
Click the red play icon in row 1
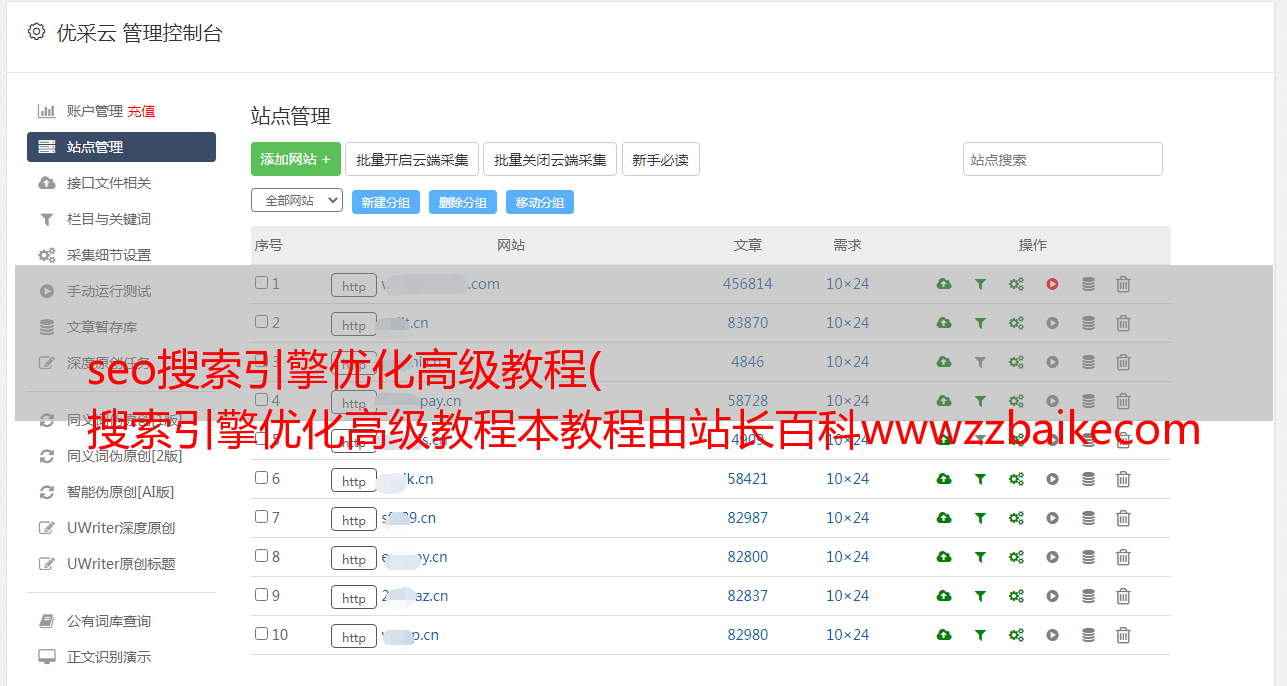[1052, 284]
